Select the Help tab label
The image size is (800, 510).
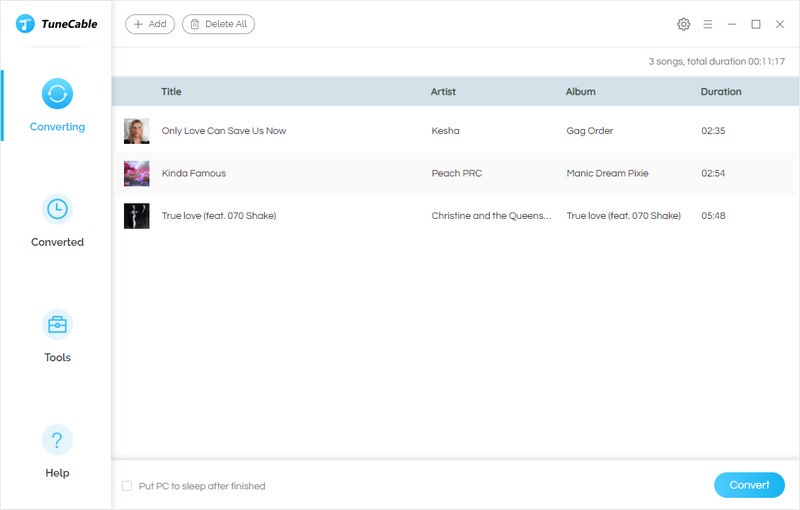[x=57, y=473]
